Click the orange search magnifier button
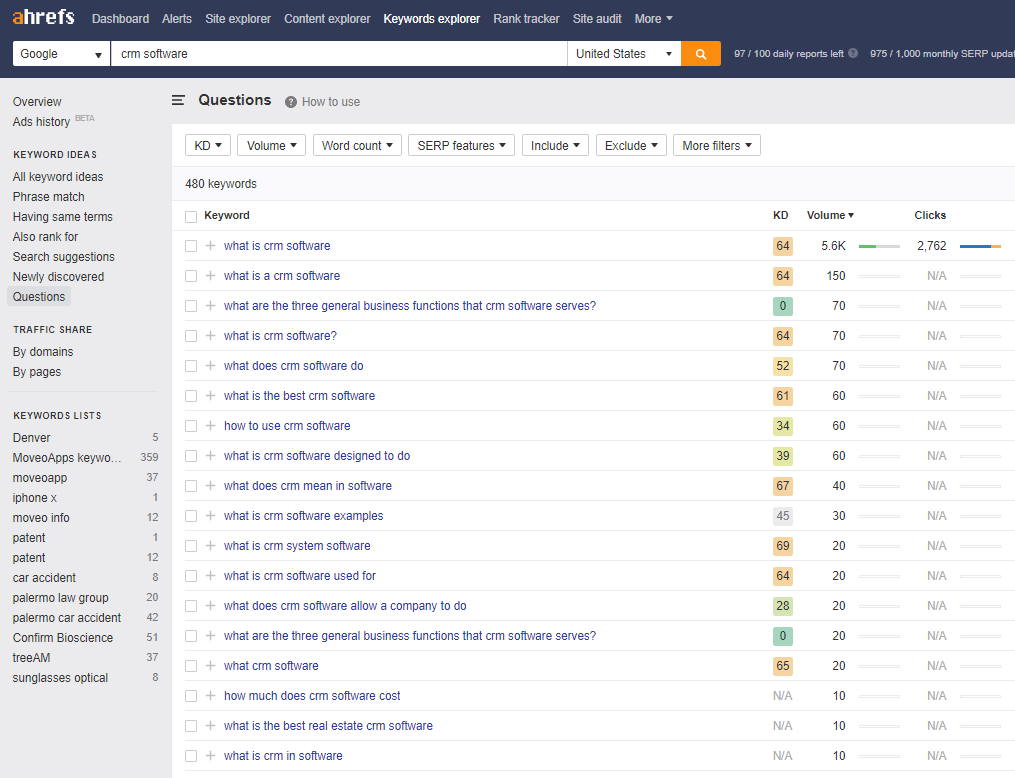 tap(700, 54)
